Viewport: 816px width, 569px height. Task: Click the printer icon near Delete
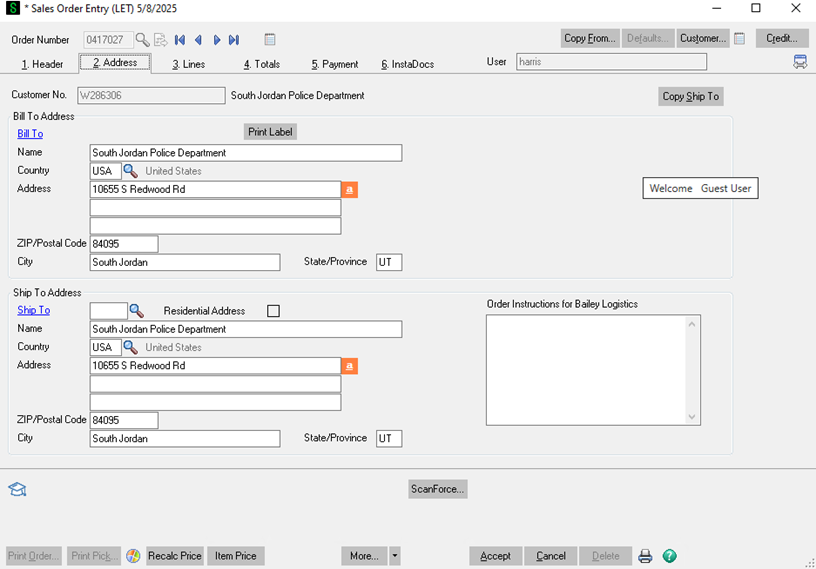click(x=646, y=556)
